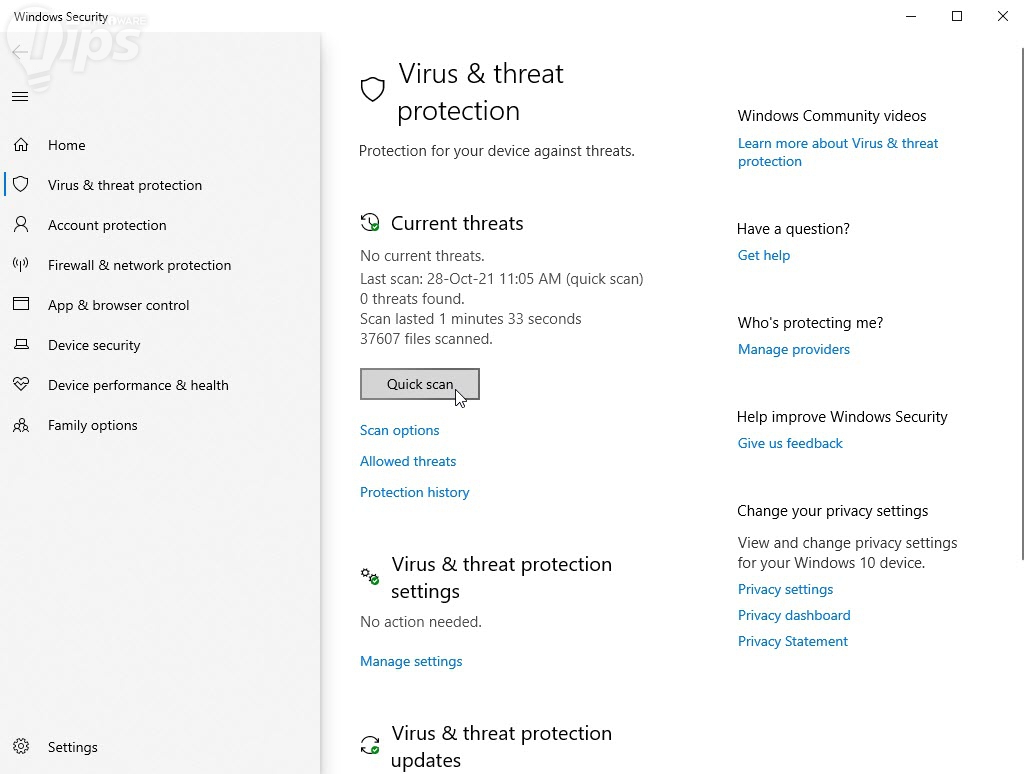Screen dimensions: 1026x774
Task: Click the Firewall & network antenna icon
Action: pos(21,265)
